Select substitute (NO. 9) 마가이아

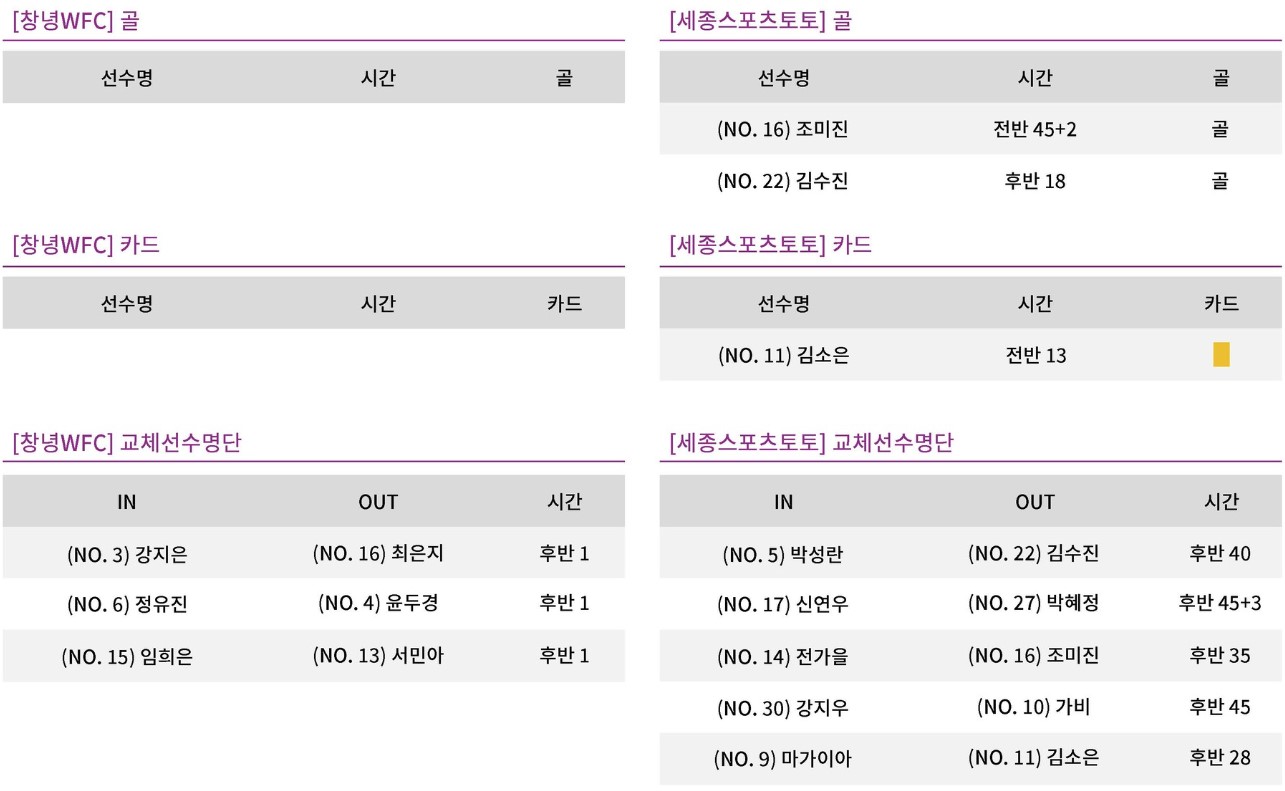783,759
